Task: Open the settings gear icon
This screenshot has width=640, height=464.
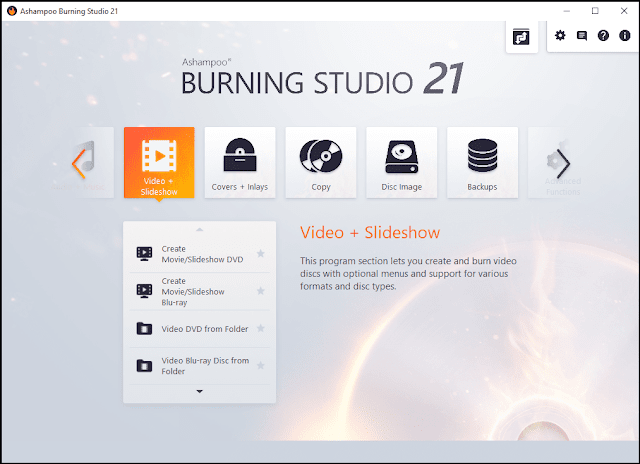Action: (560, 36)
